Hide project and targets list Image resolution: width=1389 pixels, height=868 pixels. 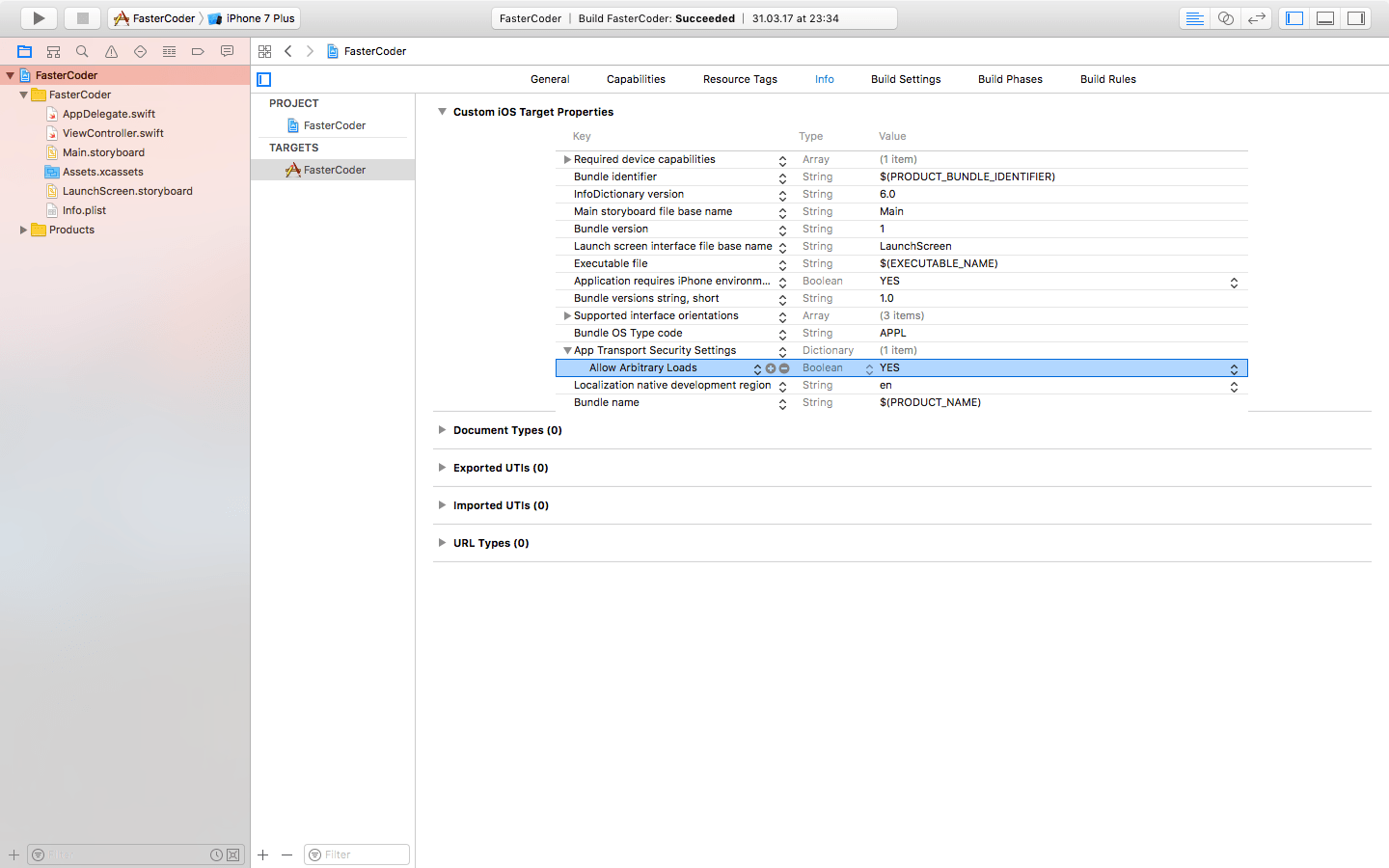tap(264, 79)
